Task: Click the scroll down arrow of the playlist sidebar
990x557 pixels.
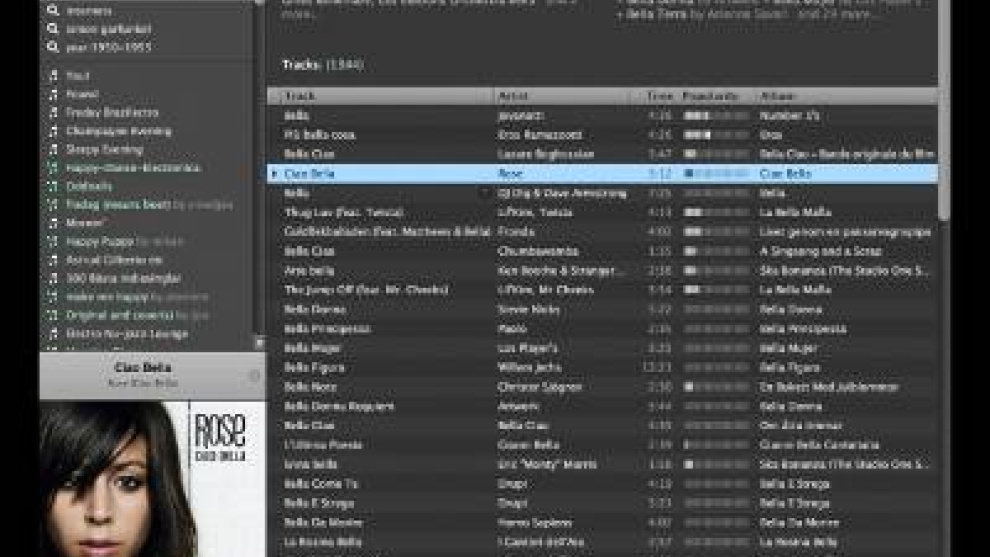Action: (259, 342)
